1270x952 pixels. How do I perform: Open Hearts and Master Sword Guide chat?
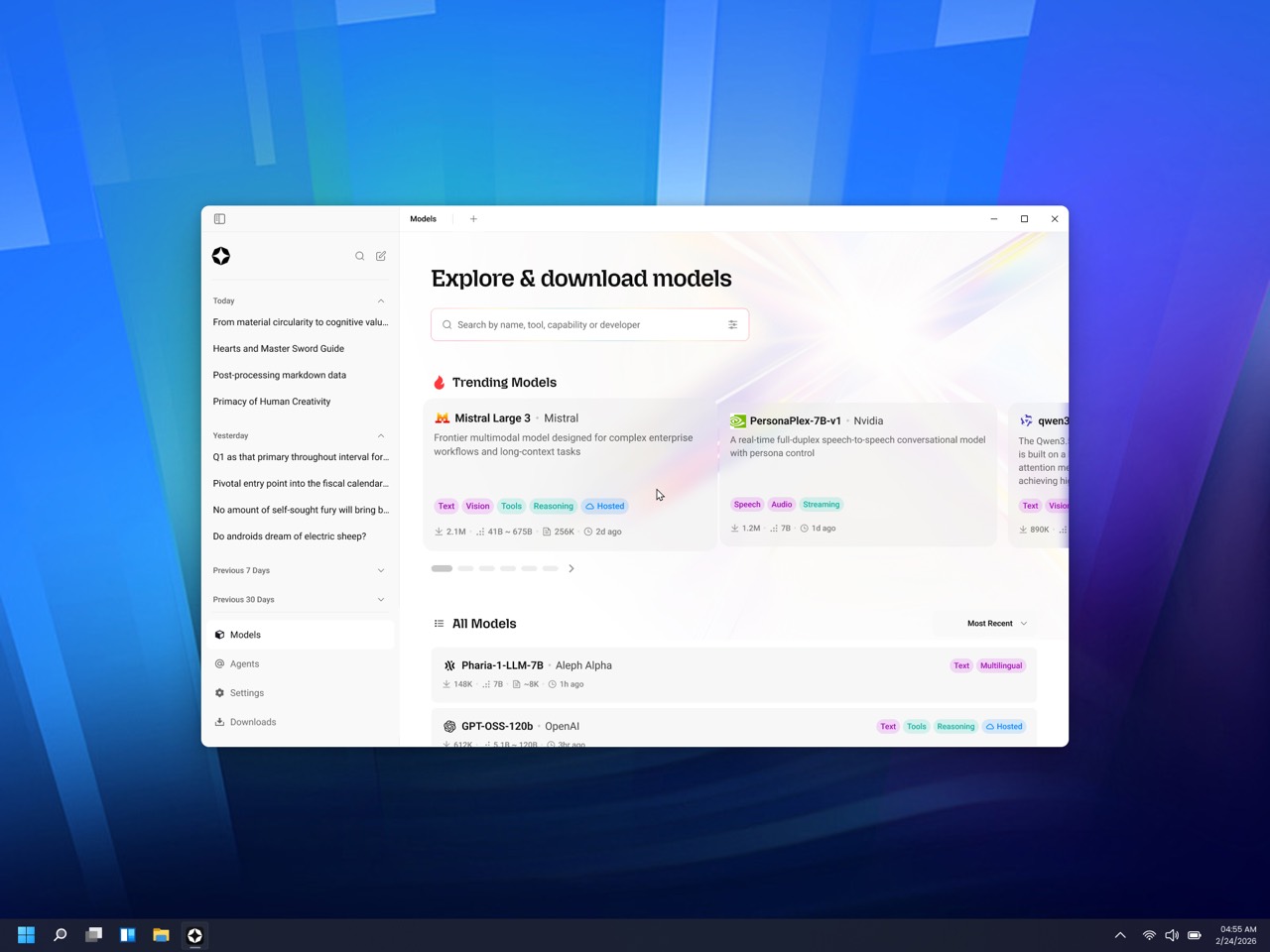[279, 349]
